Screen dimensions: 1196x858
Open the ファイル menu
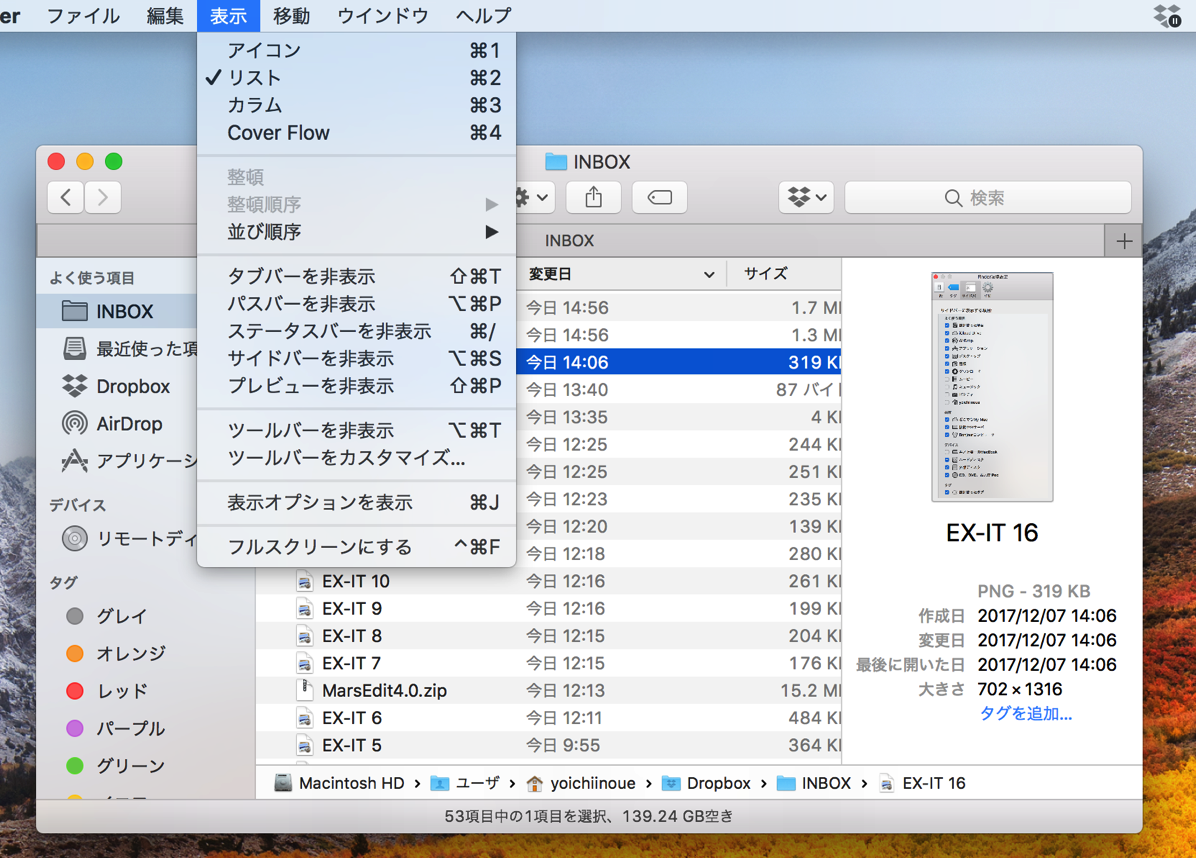[83, 15]
